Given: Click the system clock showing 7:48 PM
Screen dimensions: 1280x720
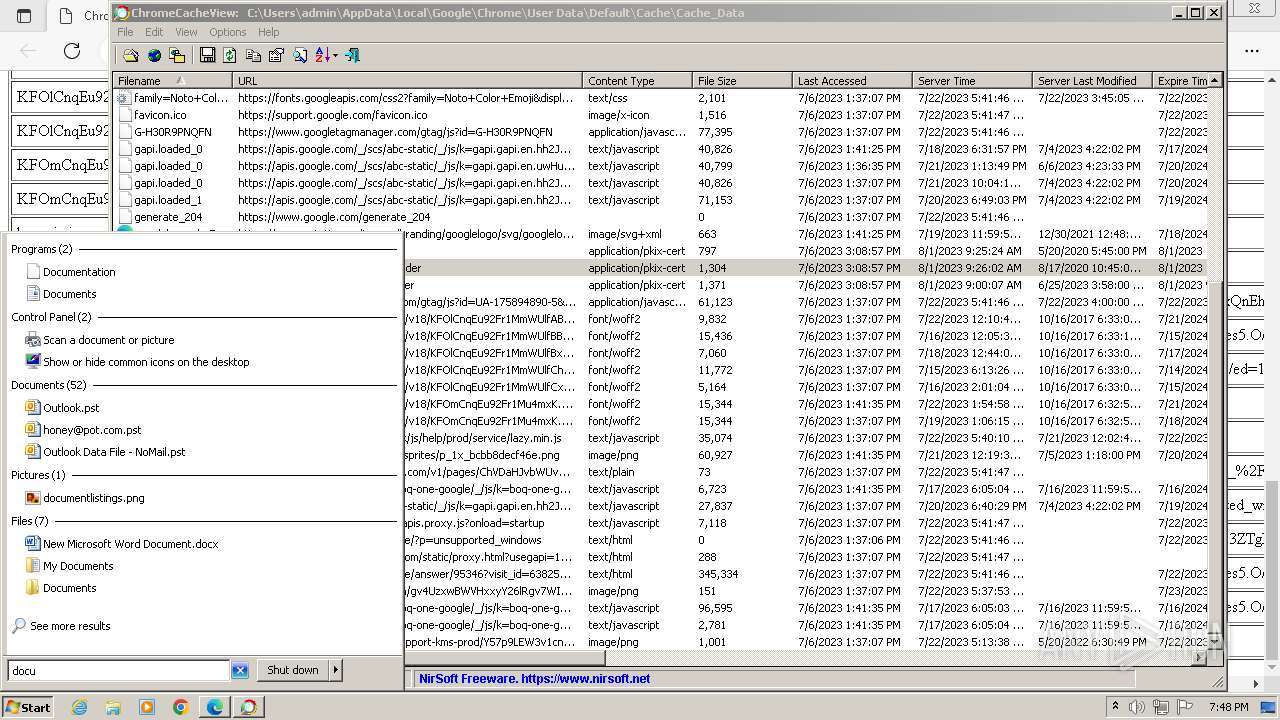Looking at the screenshot, I should point(1229,707).
